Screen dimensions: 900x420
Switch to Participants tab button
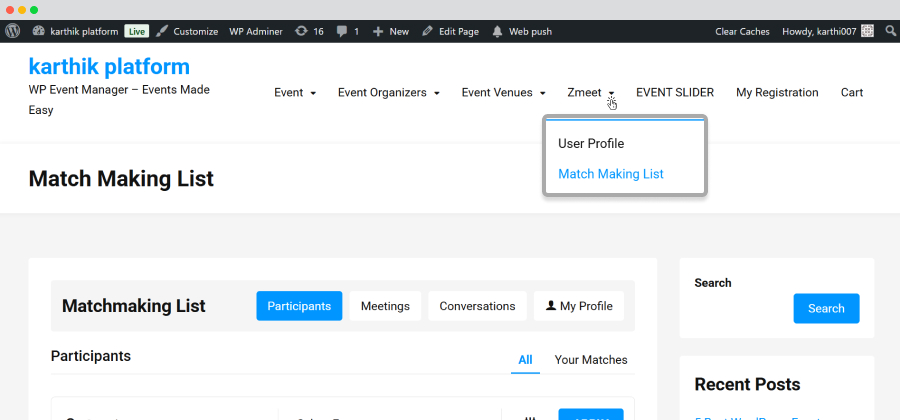[x=299, y=306]
